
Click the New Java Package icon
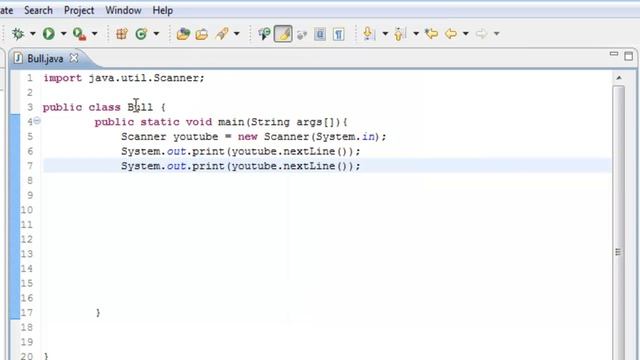tap(121, 33)
